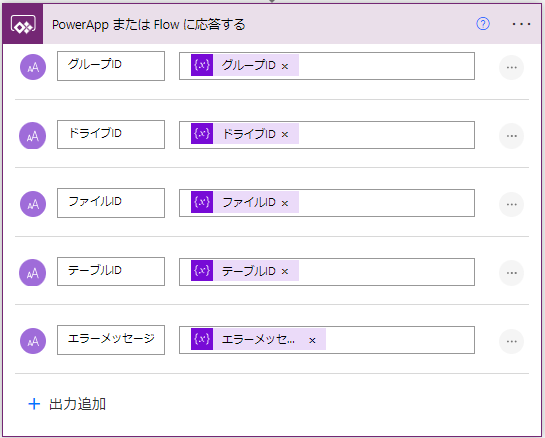Click the PowerApps response action icon
The image size is (545, 438).
[x=23, y=24]
